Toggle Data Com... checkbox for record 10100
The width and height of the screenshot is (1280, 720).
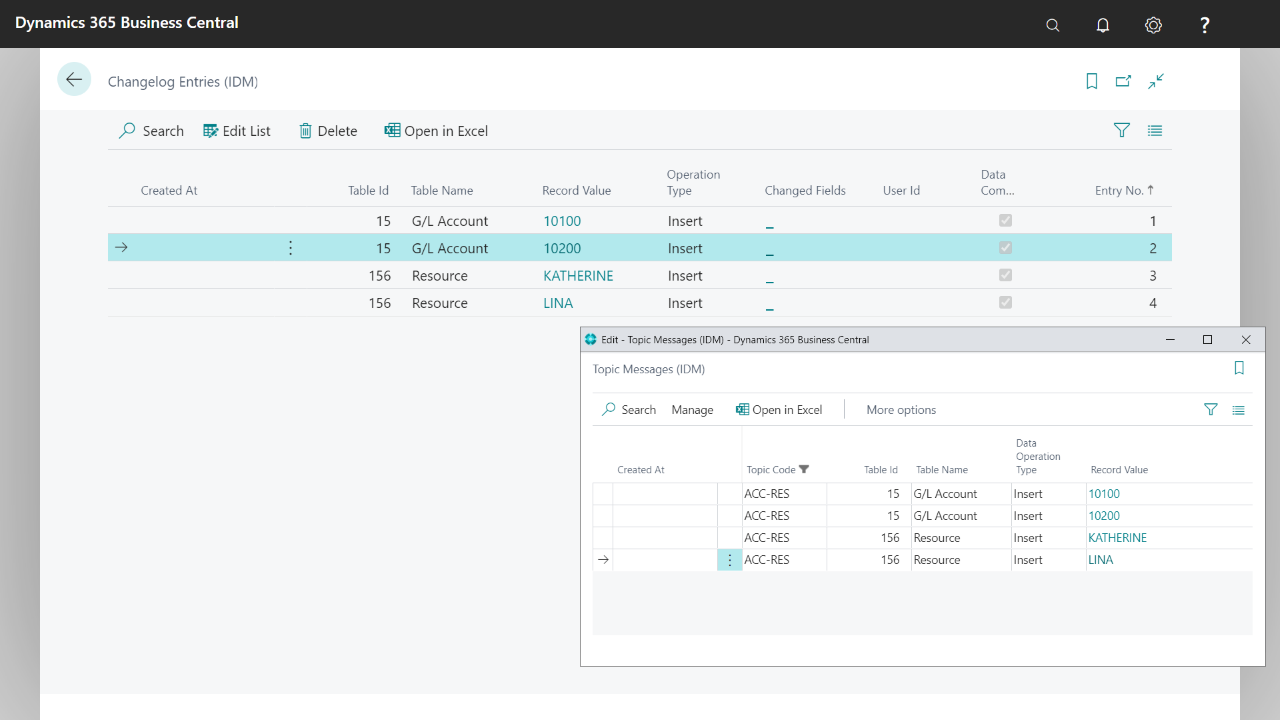[x=1006, y=221]
